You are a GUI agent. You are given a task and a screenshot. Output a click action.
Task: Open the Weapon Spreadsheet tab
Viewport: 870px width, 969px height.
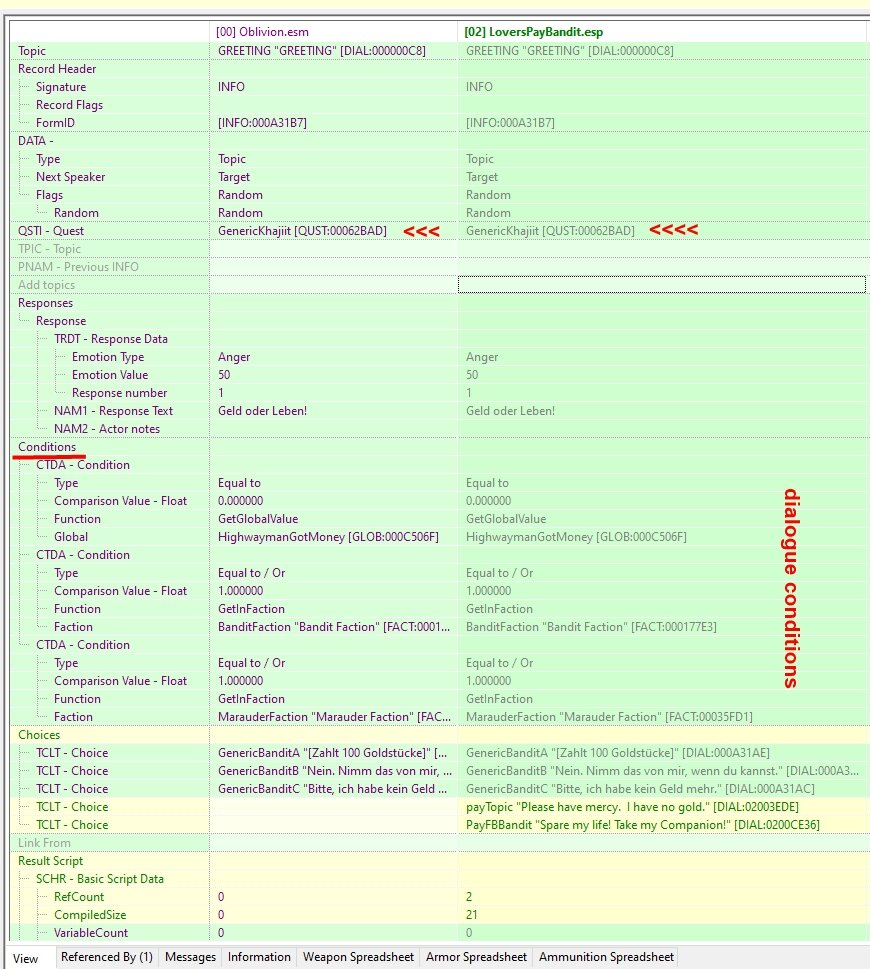(x=358, y=957)
